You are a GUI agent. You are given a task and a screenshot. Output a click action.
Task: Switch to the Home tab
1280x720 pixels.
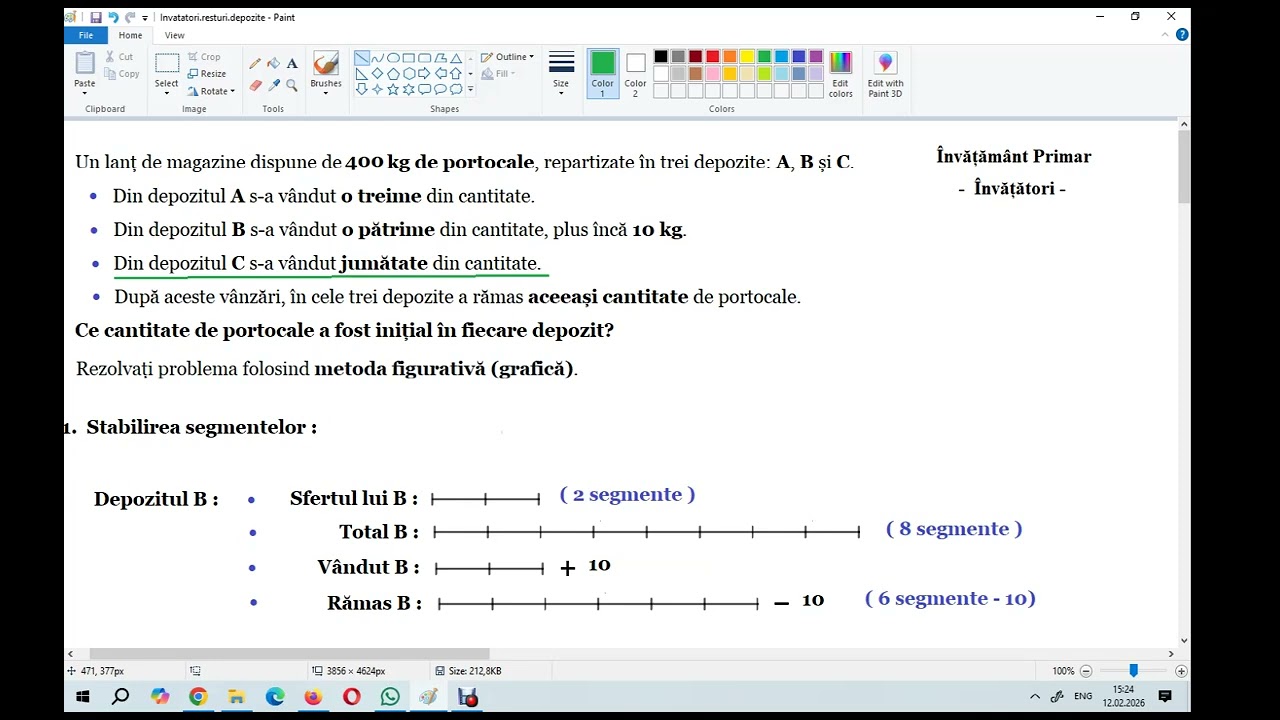(130, 35)
